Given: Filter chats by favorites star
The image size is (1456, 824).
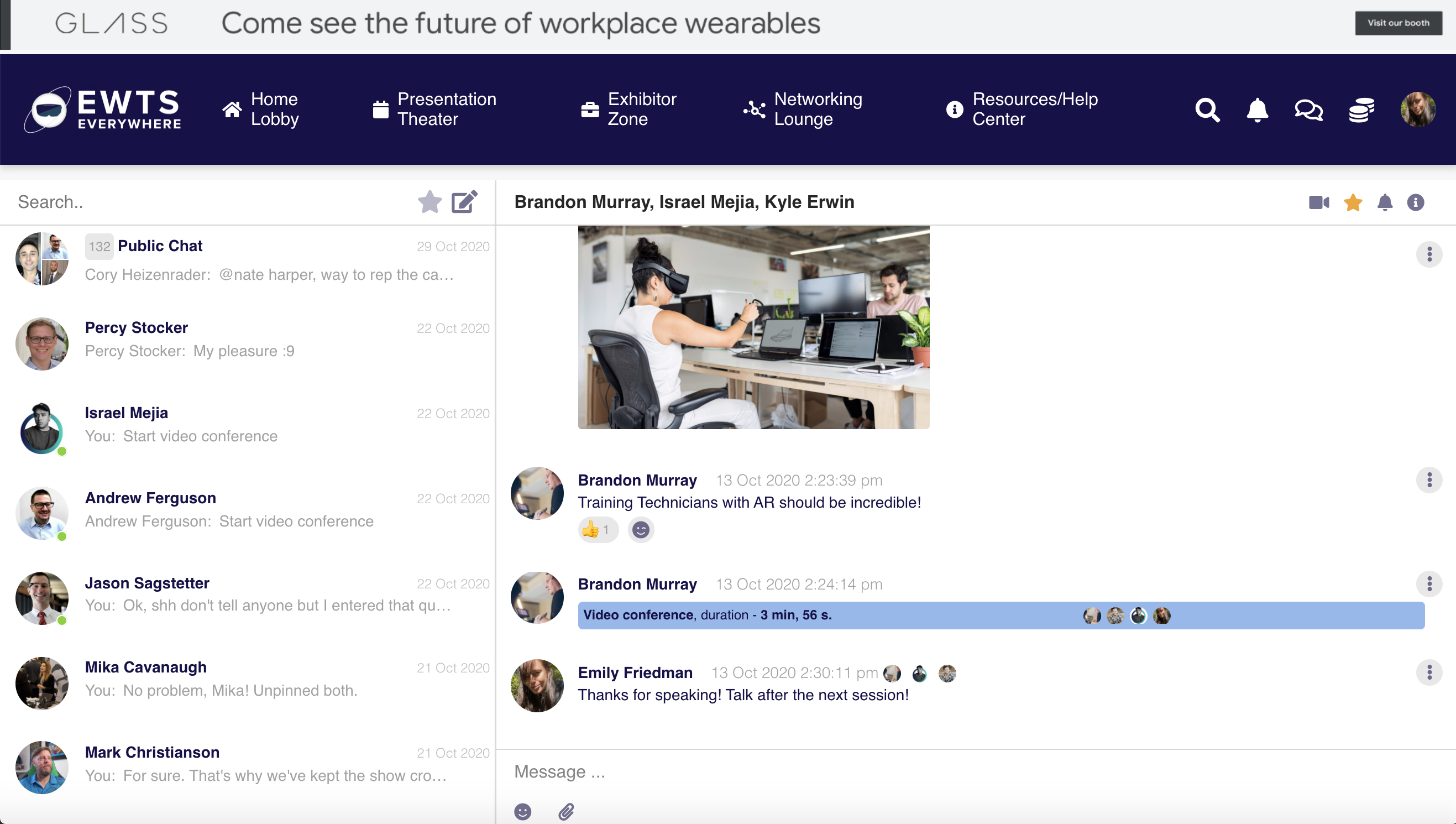Looking at the screenshot, I should [x=430, y=202].
